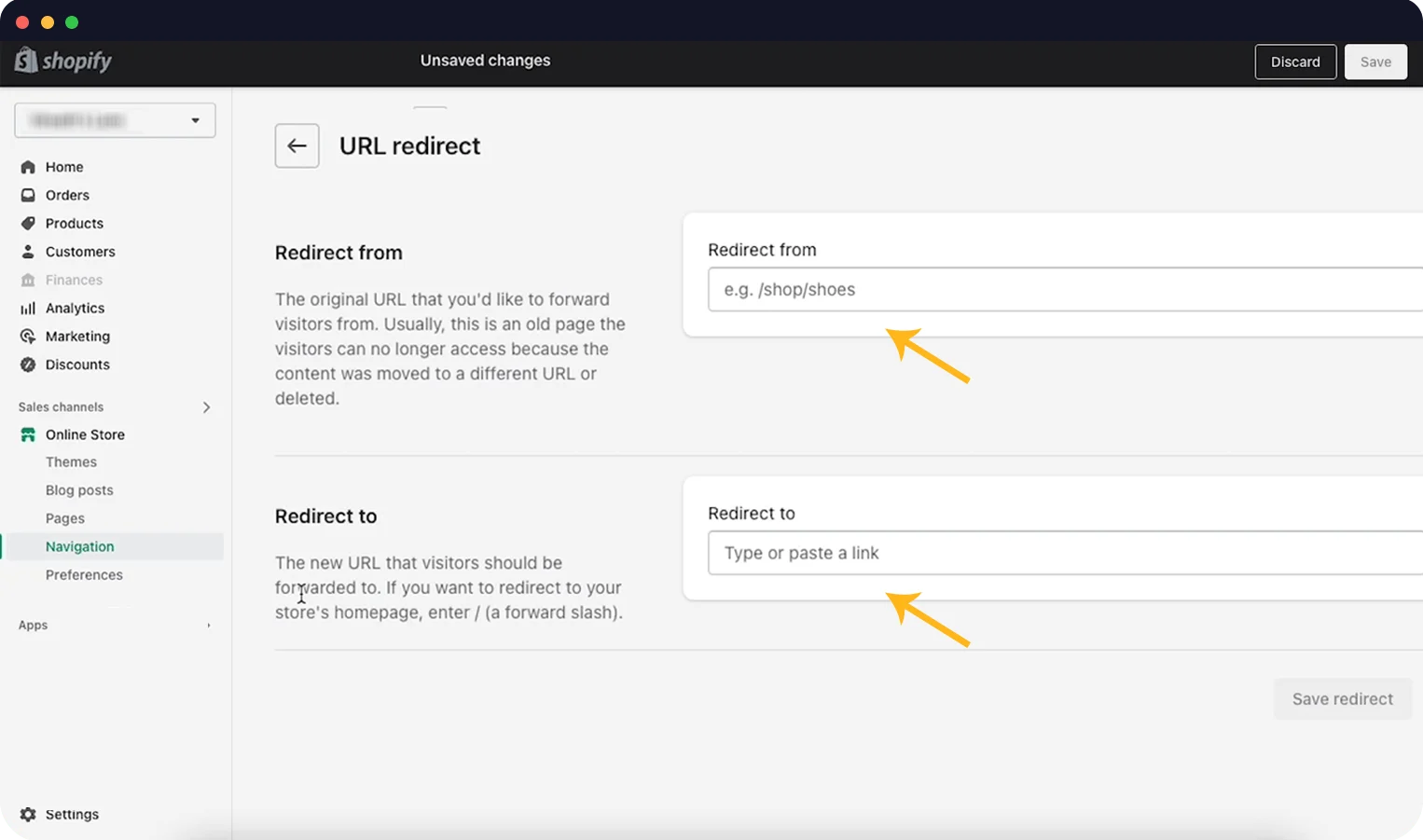Click the Home icon in sidebar
The image size is (1423, 840).
coord(28,167)
